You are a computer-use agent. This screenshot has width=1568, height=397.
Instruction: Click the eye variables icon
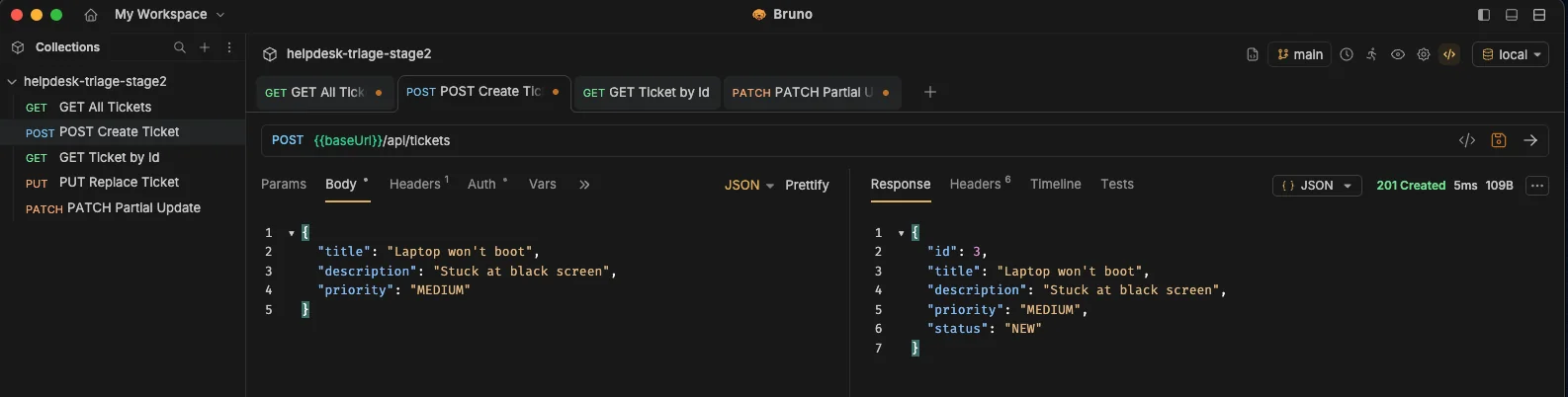(x=1398, y=54)
